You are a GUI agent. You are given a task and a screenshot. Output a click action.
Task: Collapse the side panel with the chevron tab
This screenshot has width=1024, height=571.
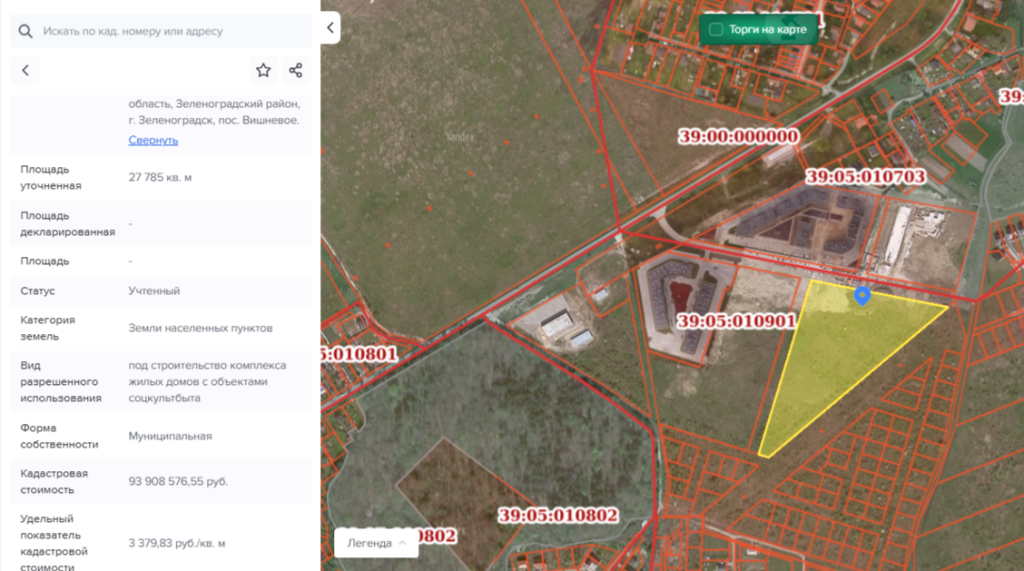(330, 28)
